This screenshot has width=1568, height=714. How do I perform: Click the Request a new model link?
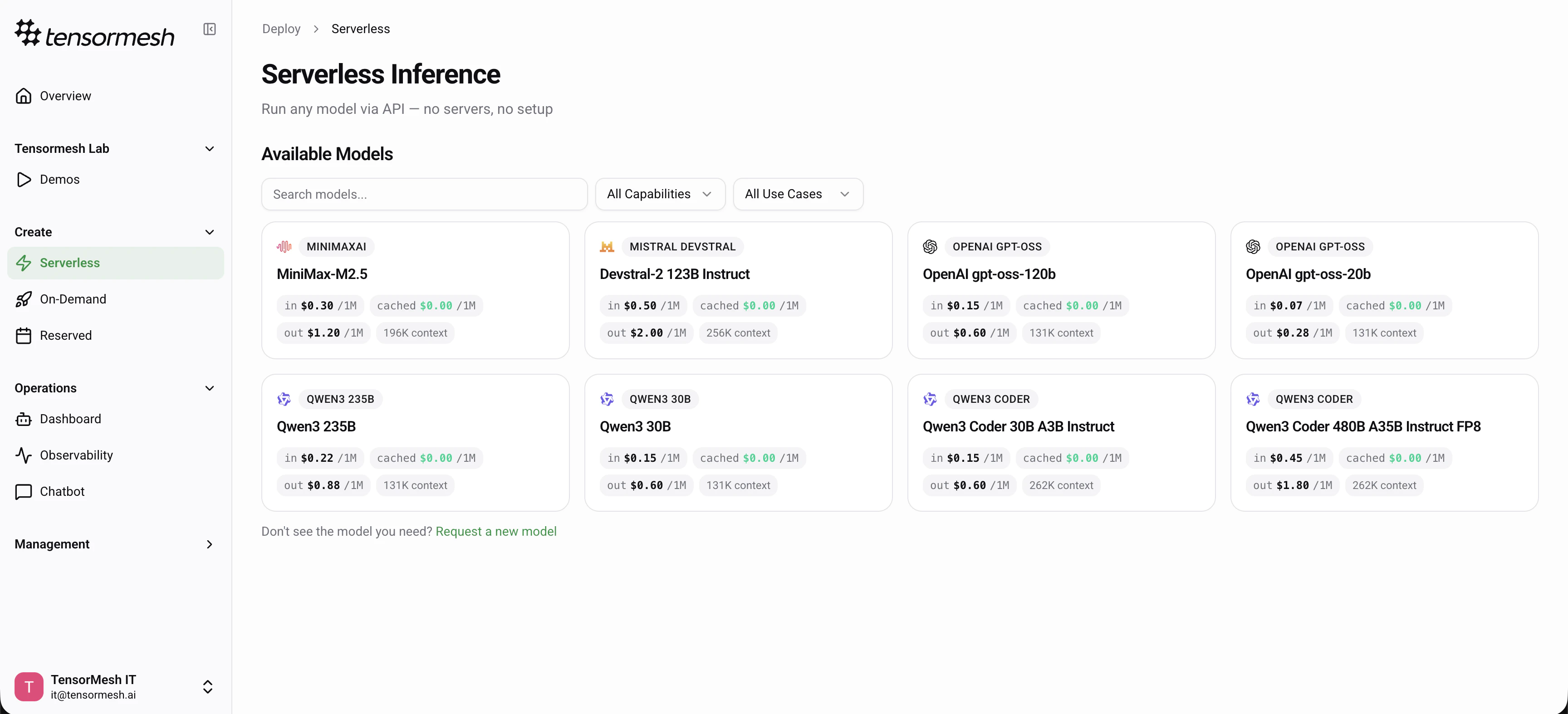tap(497, 531)
